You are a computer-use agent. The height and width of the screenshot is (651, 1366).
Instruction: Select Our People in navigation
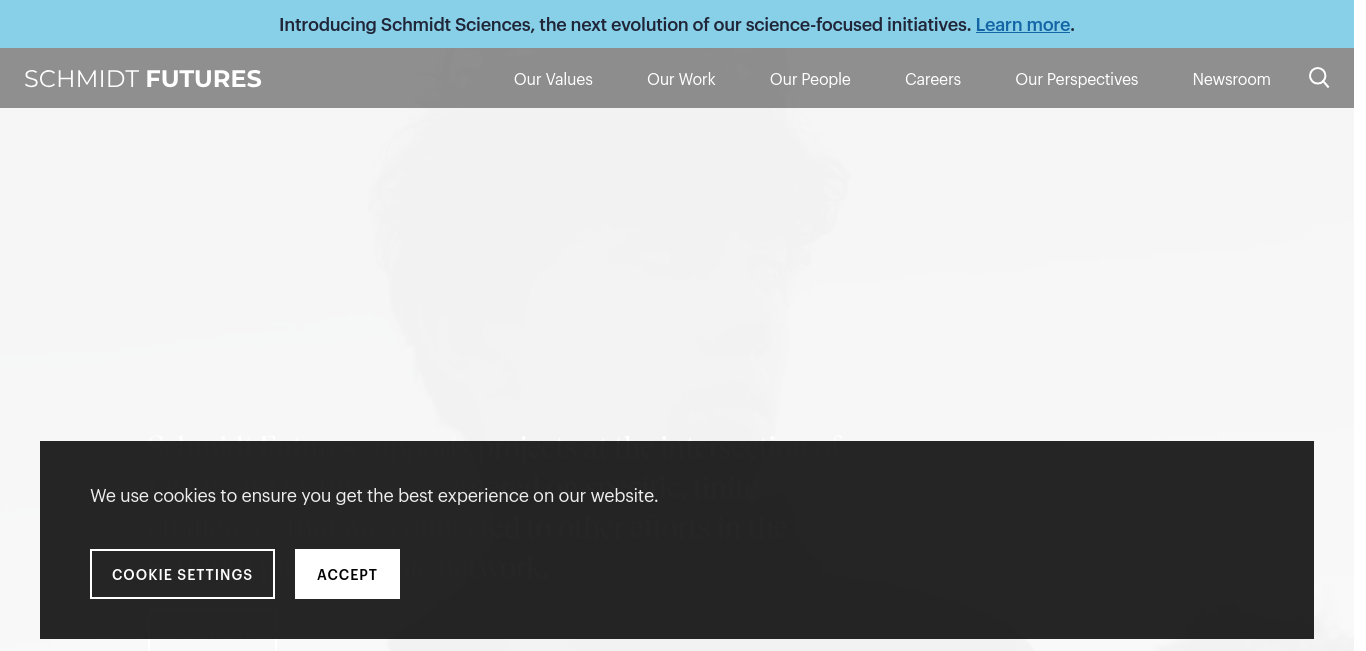click(810, 79)
